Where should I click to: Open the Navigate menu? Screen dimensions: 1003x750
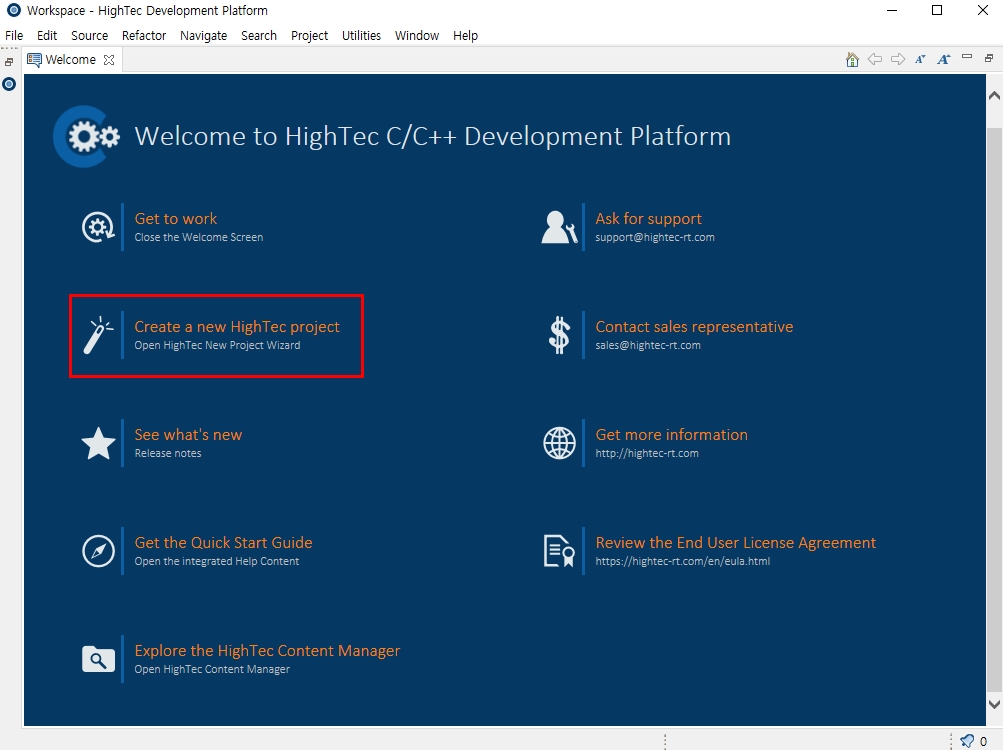[203, 35]
